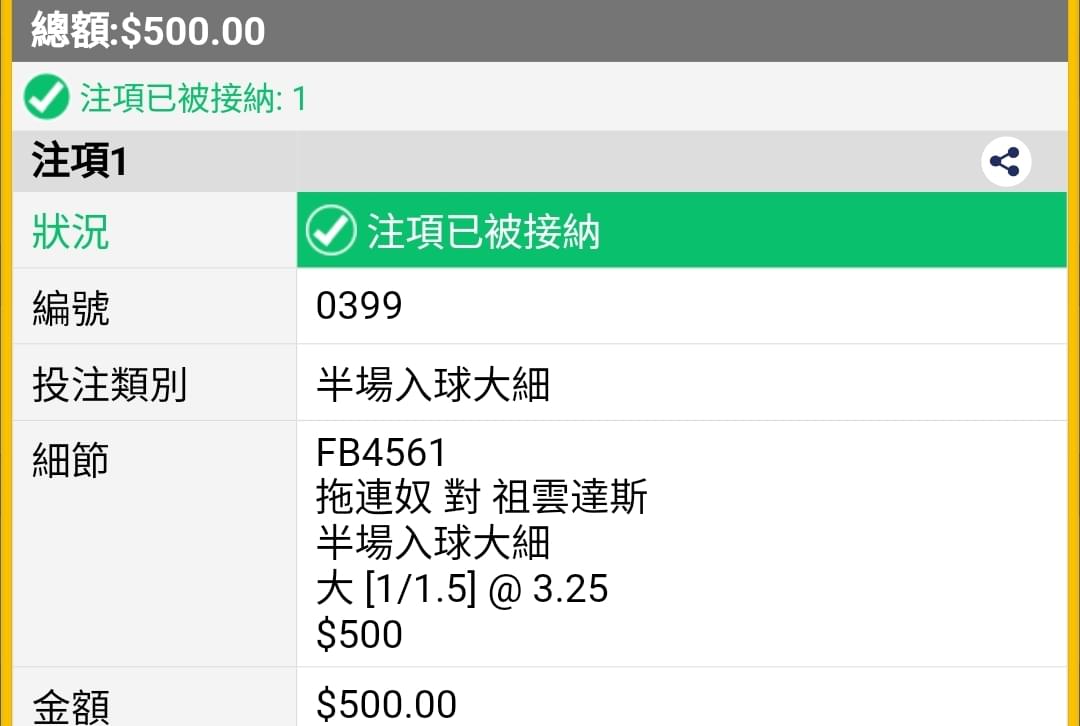Select the 大 [1/1.5] @ 3.25 odds line
This screenshot has width=1080, height=726.
point(462,590)
